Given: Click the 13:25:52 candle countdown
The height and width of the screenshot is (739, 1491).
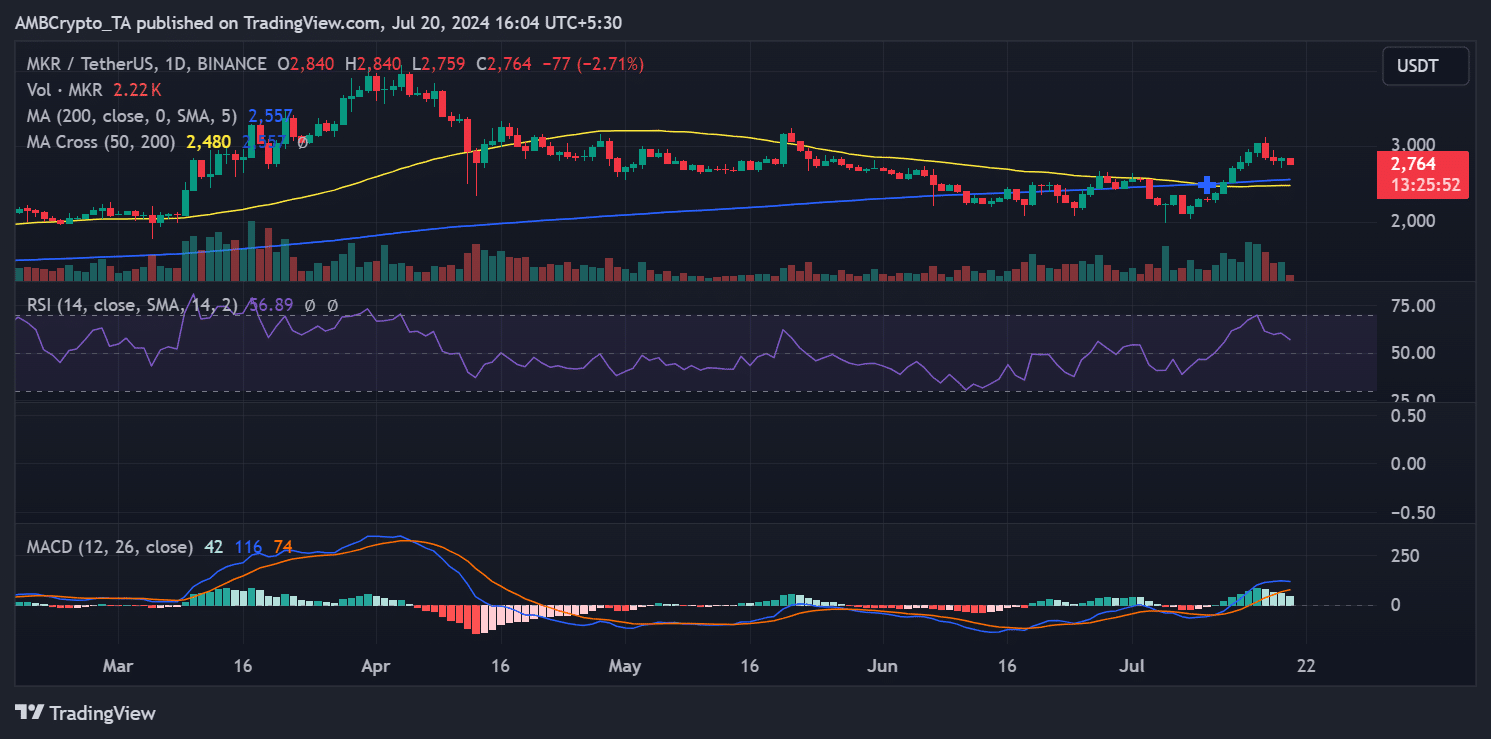Looking at the screenshot, I should coord(1423,185).
